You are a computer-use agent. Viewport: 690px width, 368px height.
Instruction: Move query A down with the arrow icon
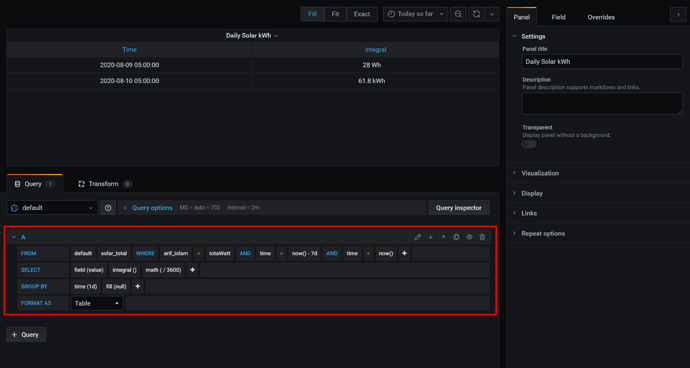(431, 237)
